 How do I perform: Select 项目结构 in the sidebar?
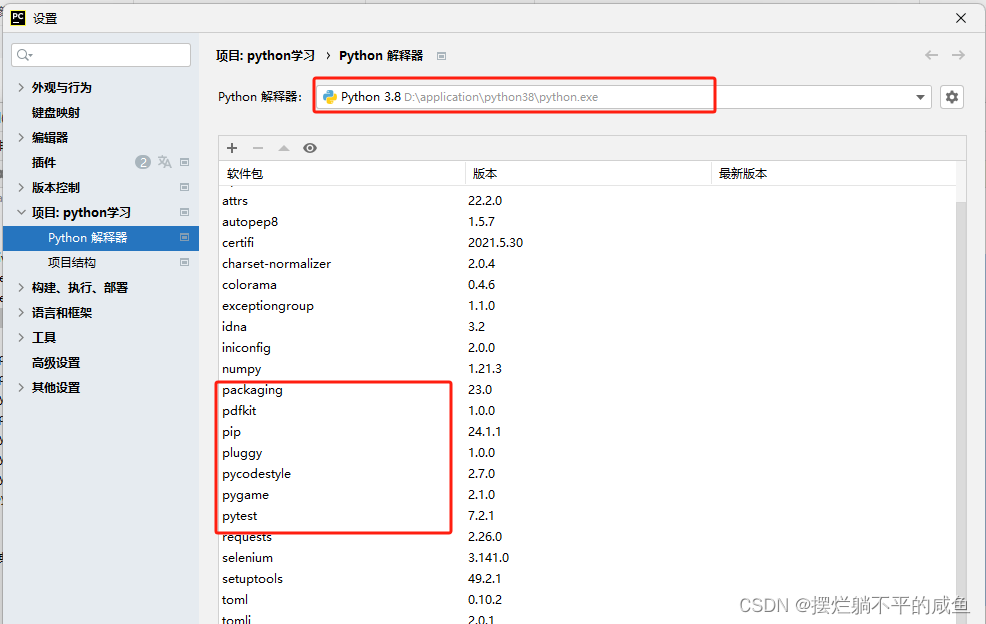(72, 262)
